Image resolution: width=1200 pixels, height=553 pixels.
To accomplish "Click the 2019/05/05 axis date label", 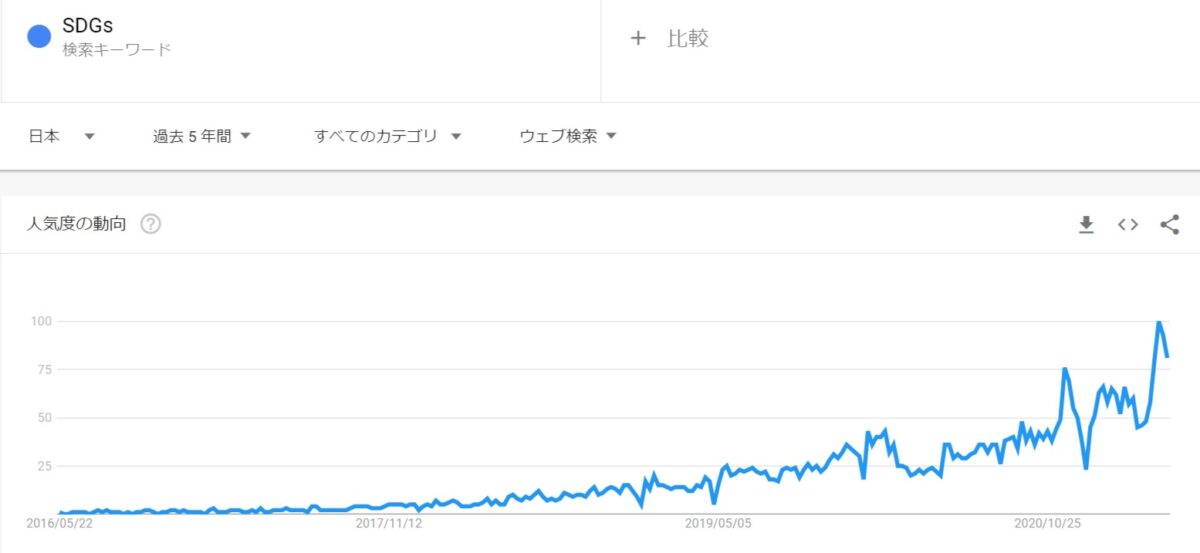I will [x=718, y=522].
